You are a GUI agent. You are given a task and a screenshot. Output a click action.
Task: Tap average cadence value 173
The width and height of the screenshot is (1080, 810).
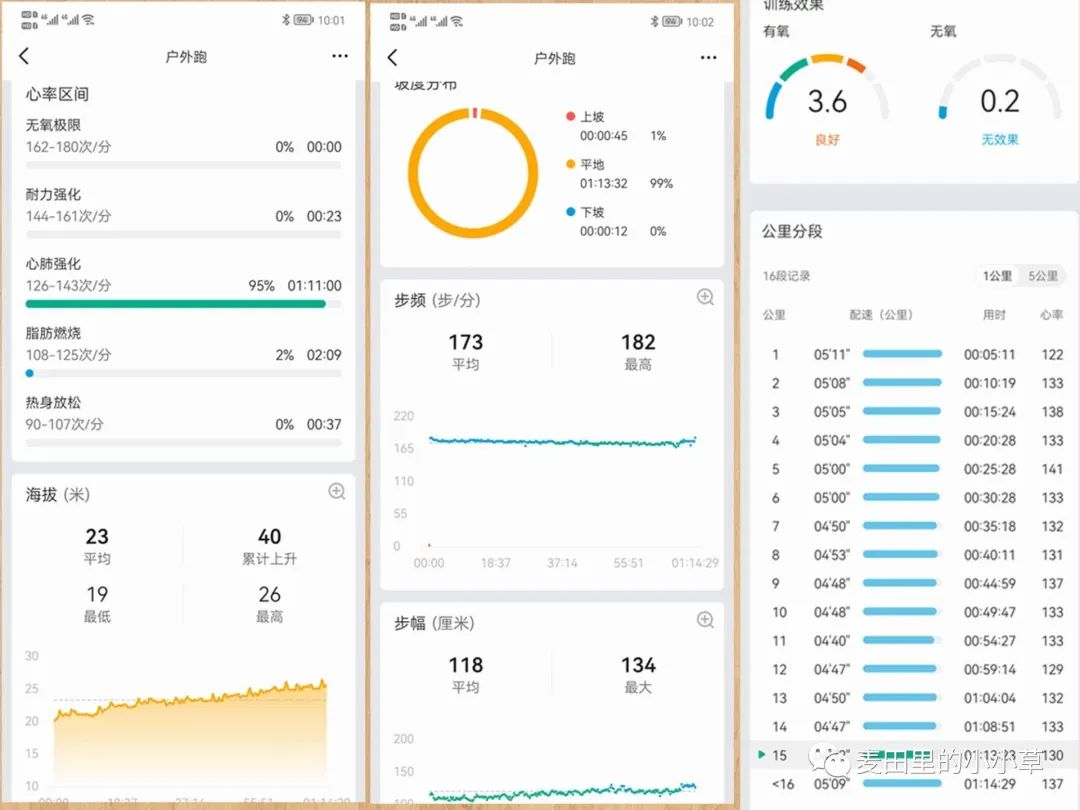pyautogui.click(x=466, y=342)
